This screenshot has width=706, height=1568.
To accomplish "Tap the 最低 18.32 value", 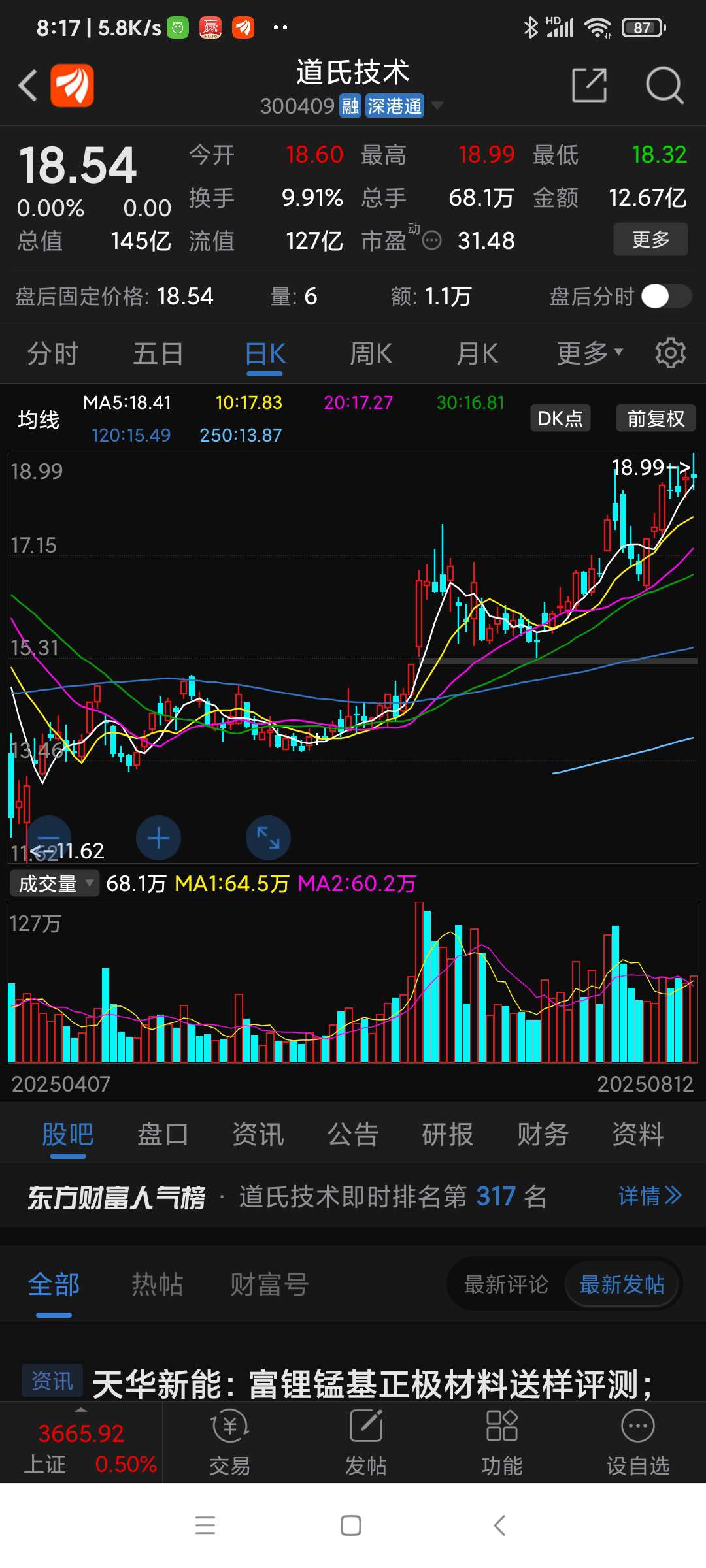I will (x=659, y=155).
